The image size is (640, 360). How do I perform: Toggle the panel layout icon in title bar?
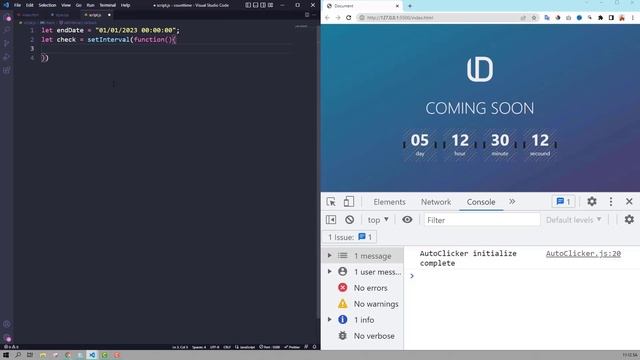click(x=256, y=5)
